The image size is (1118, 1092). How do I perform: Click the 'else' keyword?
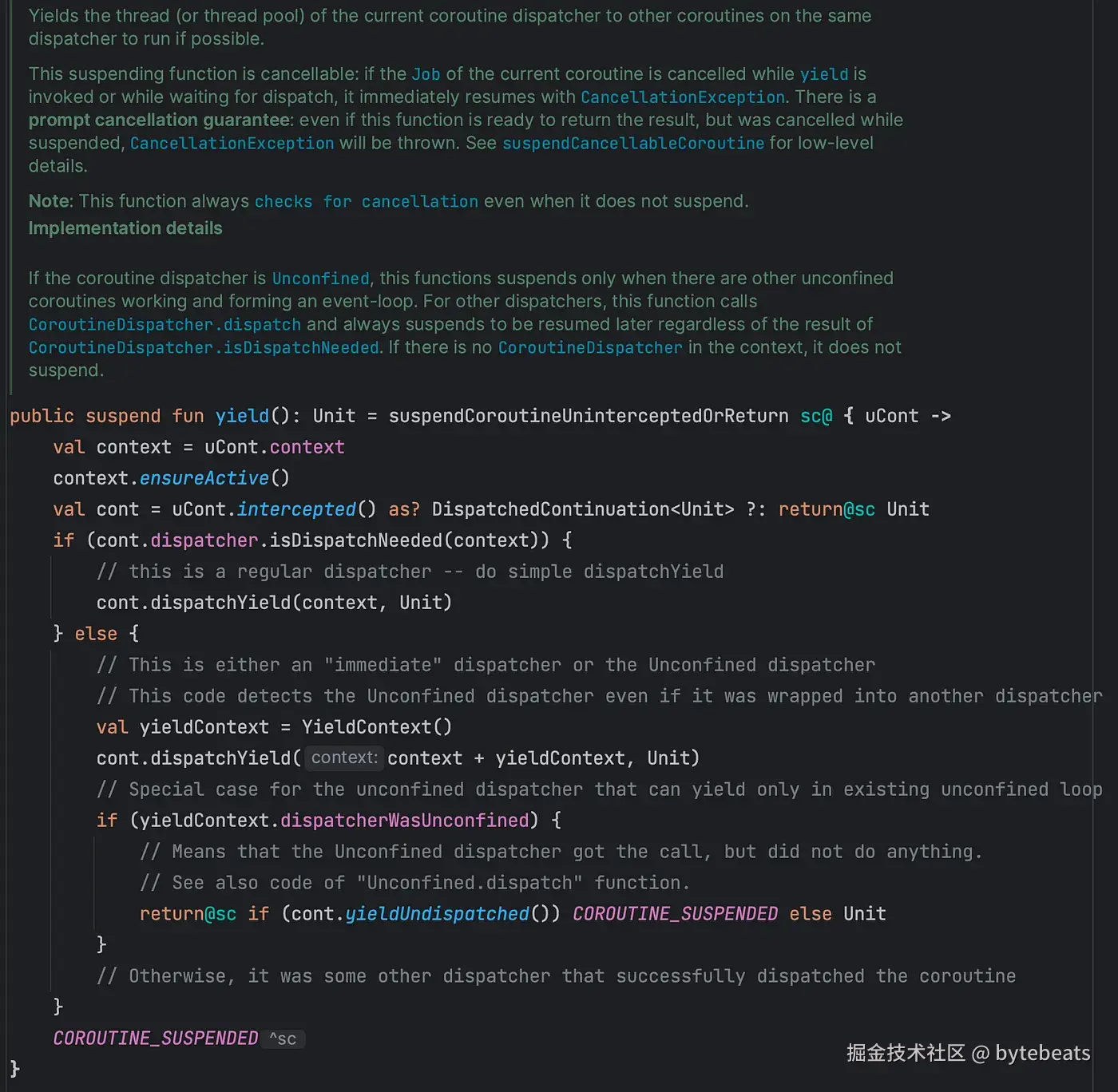[96, 634]
